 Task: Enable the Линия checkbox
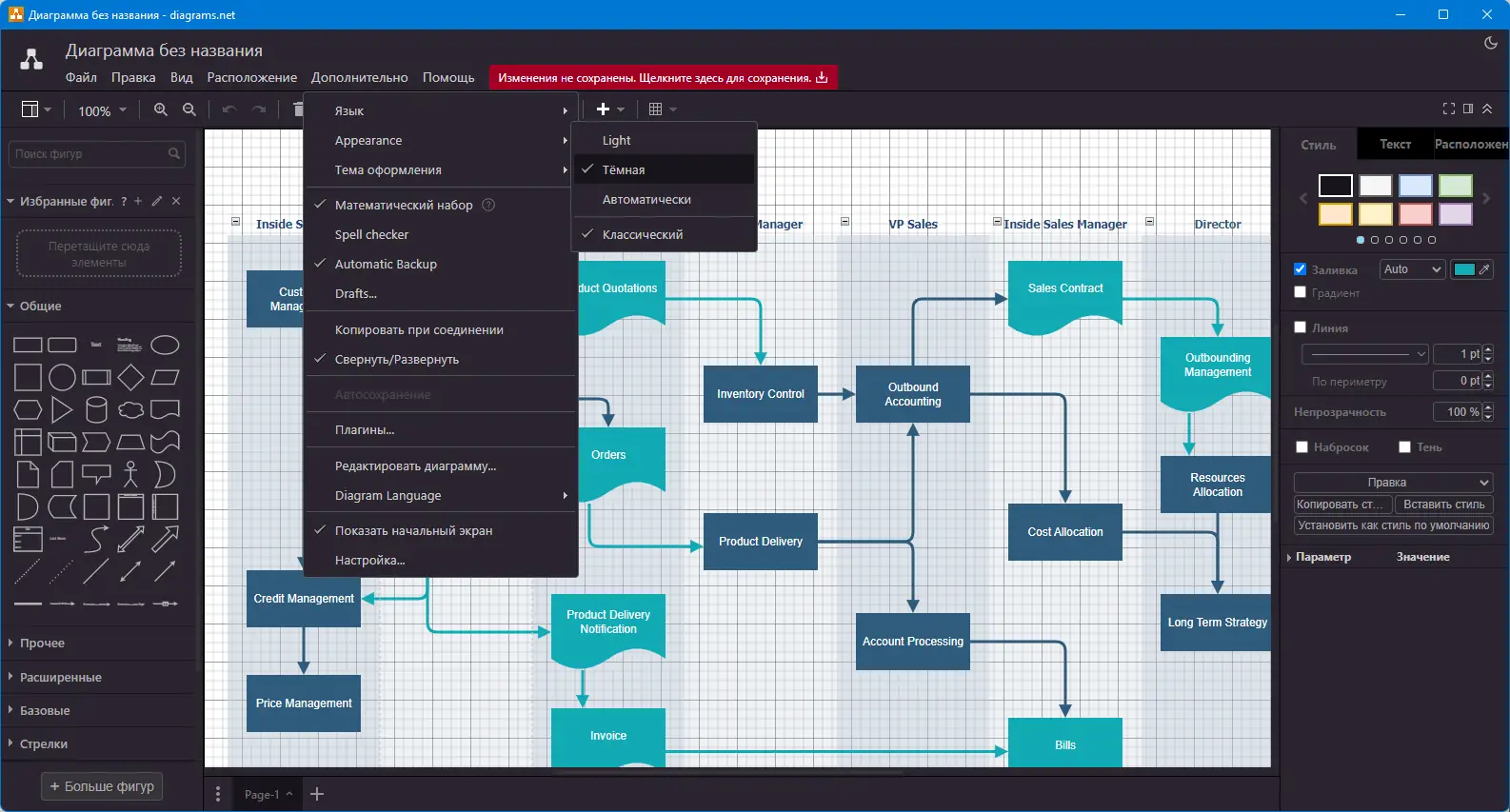[x=1301, y=327]
